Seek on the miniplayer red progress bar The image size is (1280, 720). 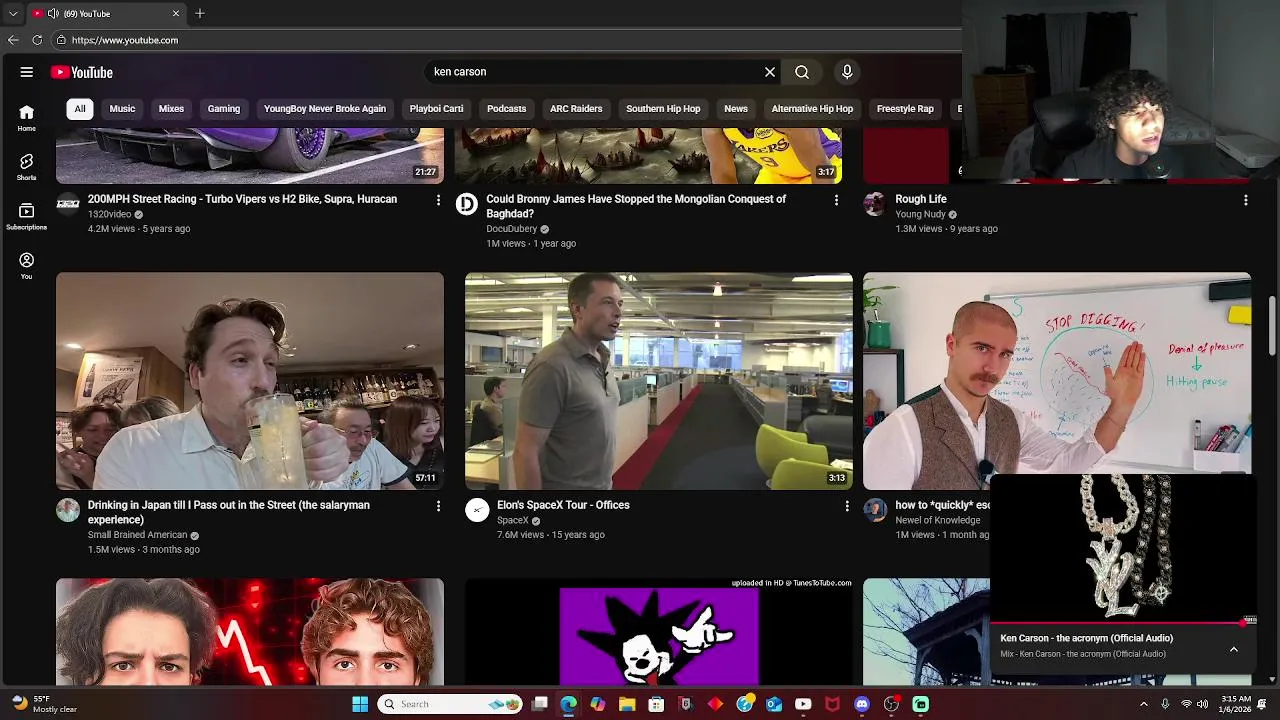coord(1123,622)
